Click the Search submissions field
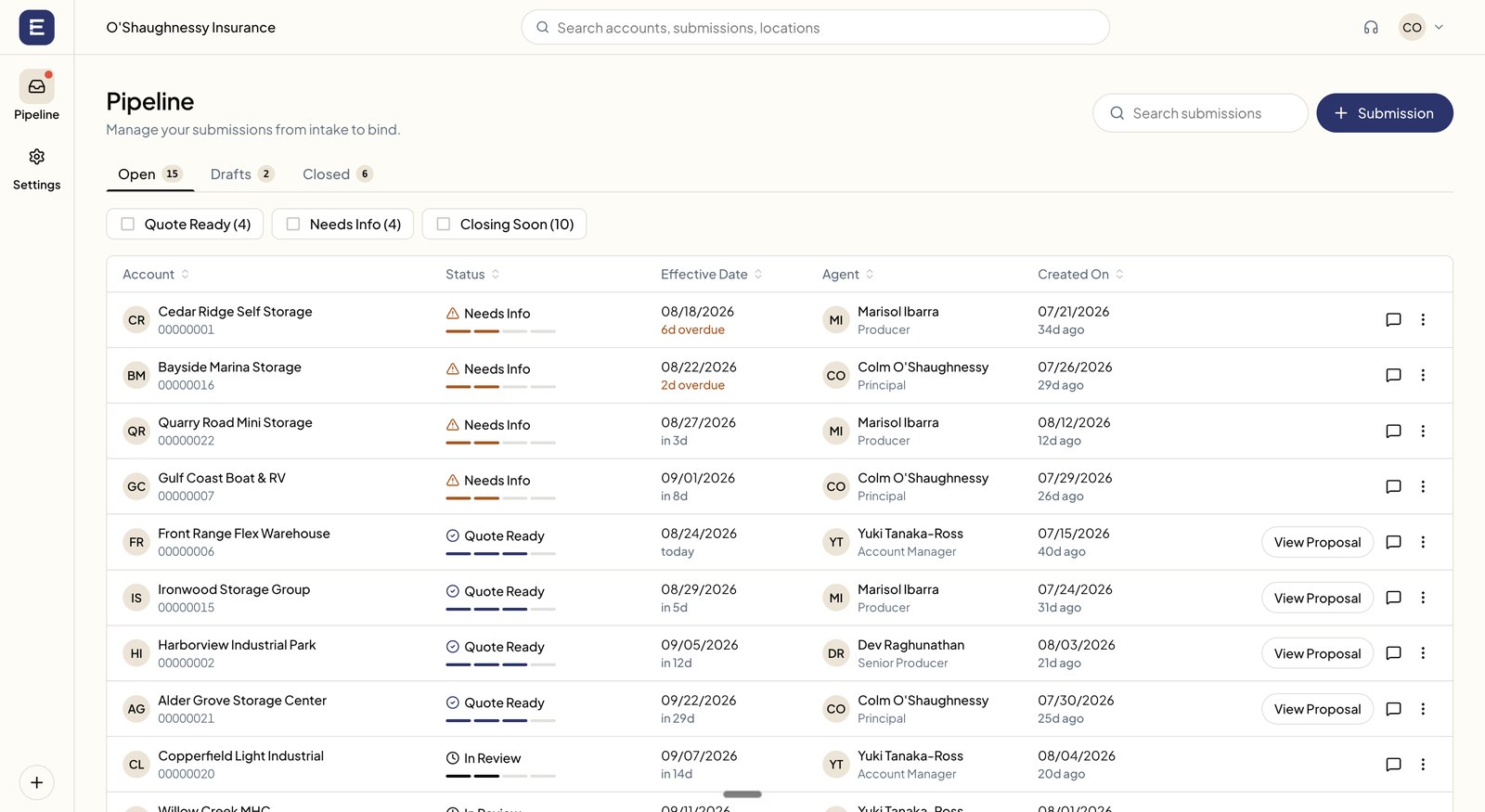Screen dimensions: 1485x812 1200,113
